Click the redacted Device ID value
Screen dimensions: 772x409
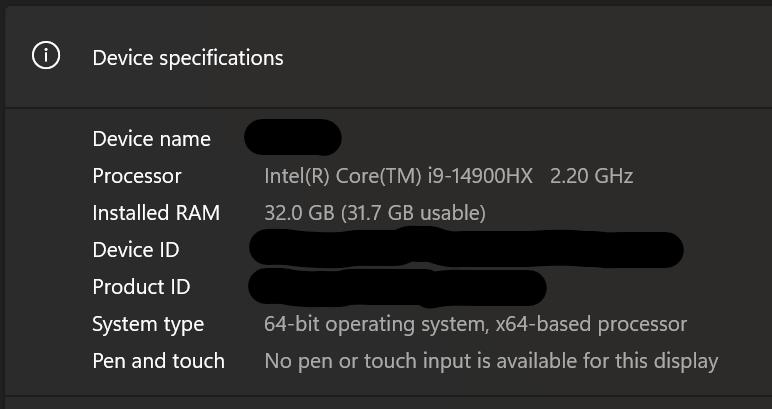pos(466,248)
